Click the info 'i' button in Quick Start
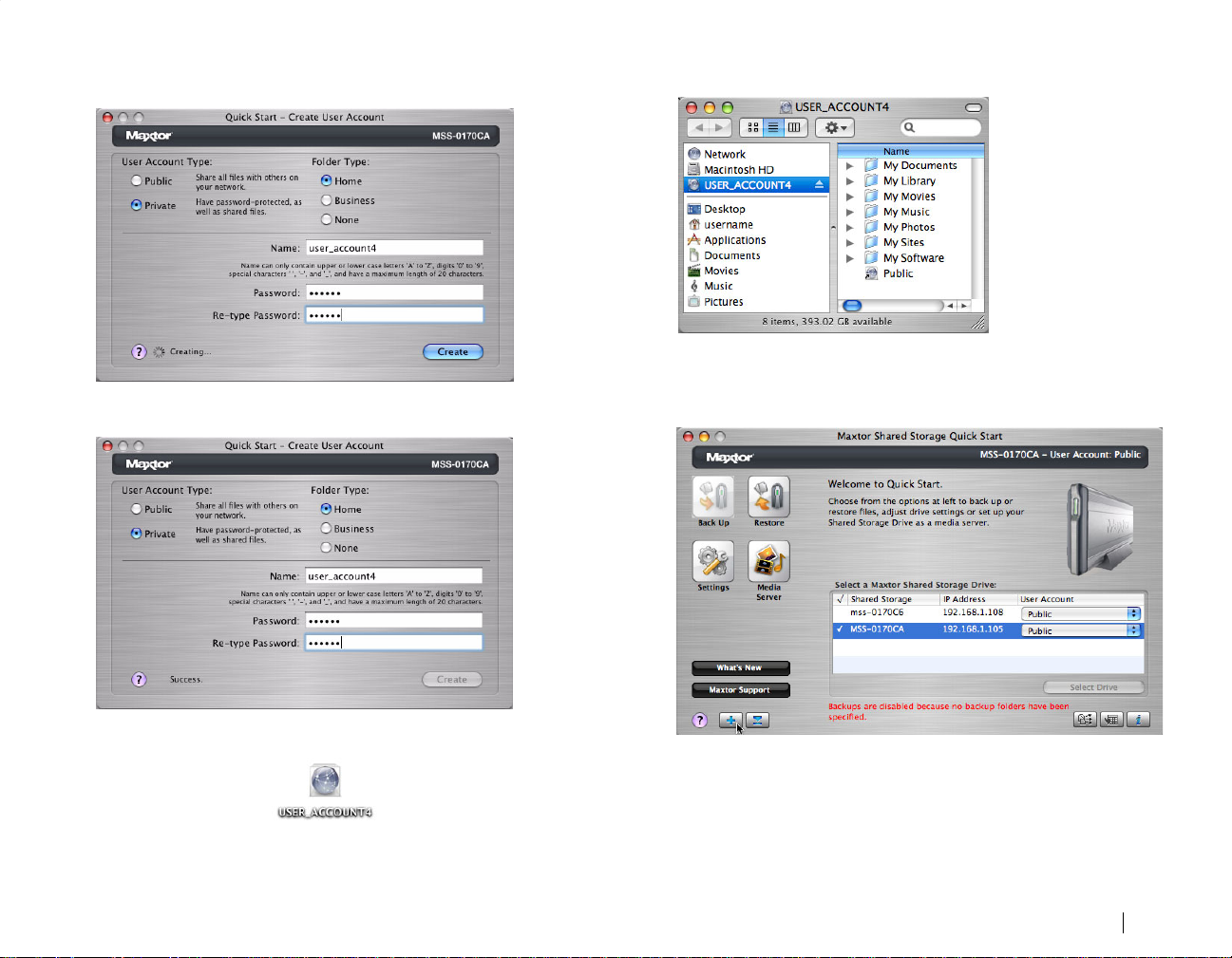The height and width of the screenshot is (958, 1232). point(1138,720)
